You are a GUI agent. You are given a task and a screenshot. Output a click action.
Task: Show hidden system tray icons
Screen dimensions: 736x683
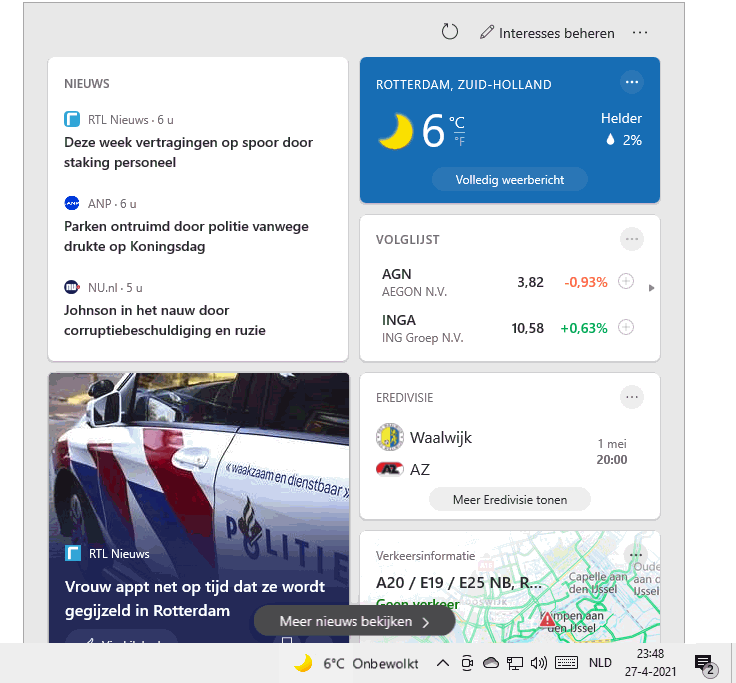coord(443,663)
